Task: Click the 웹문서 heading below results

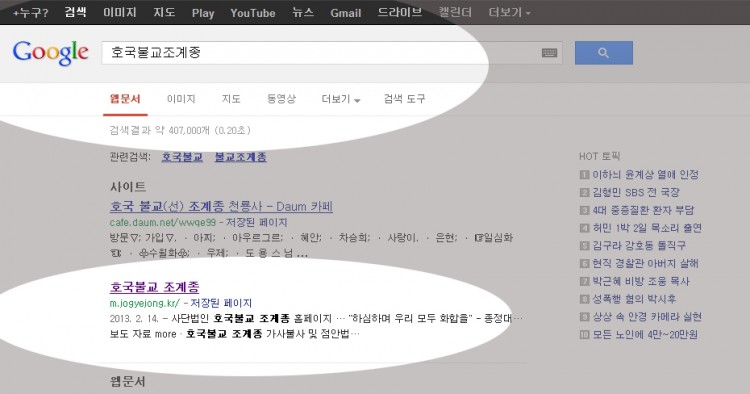Action: [128, 382]
